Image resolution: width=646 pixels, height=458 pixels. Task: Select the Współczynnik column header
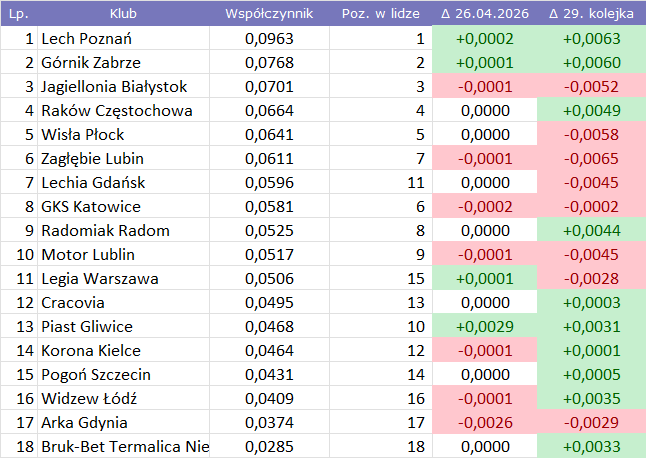point(269,15)
